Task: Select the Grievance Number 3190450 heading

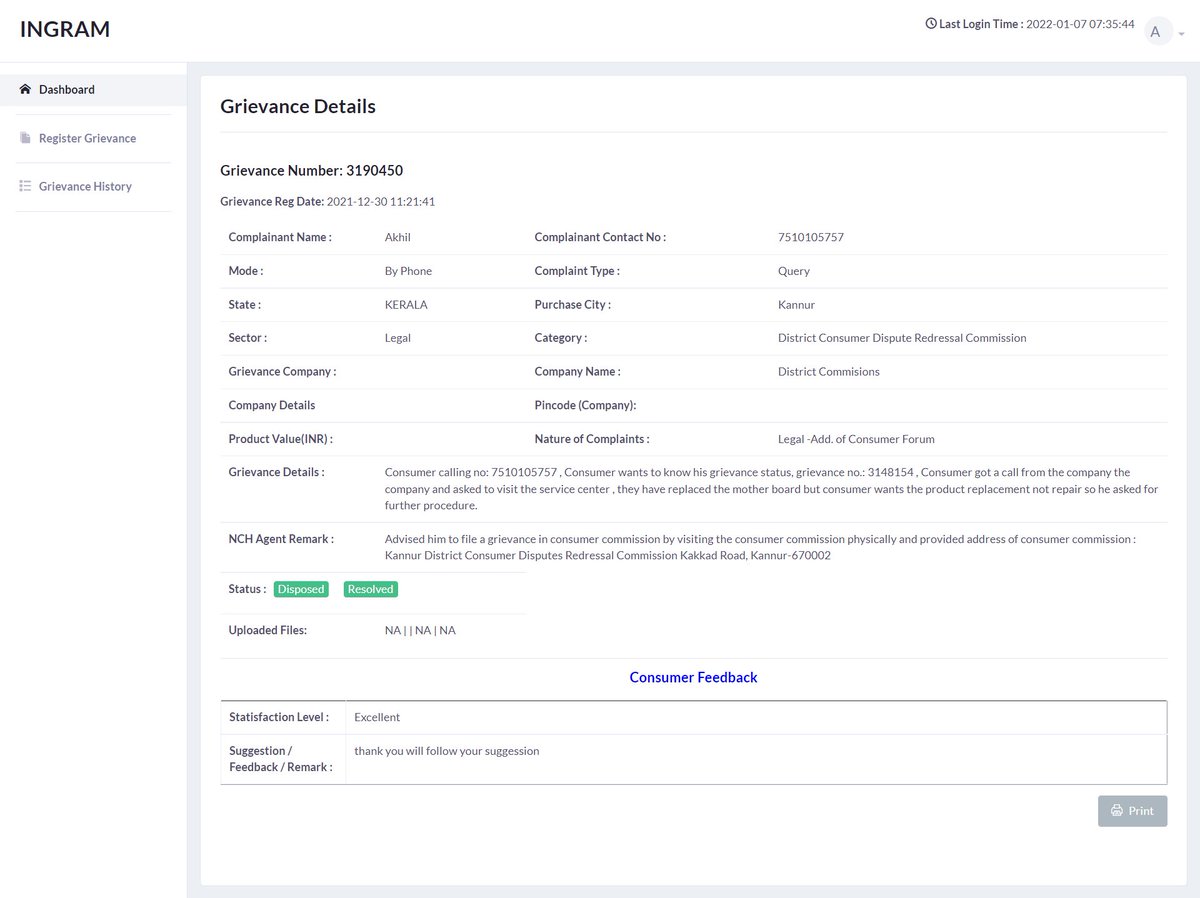Action: 311,171
